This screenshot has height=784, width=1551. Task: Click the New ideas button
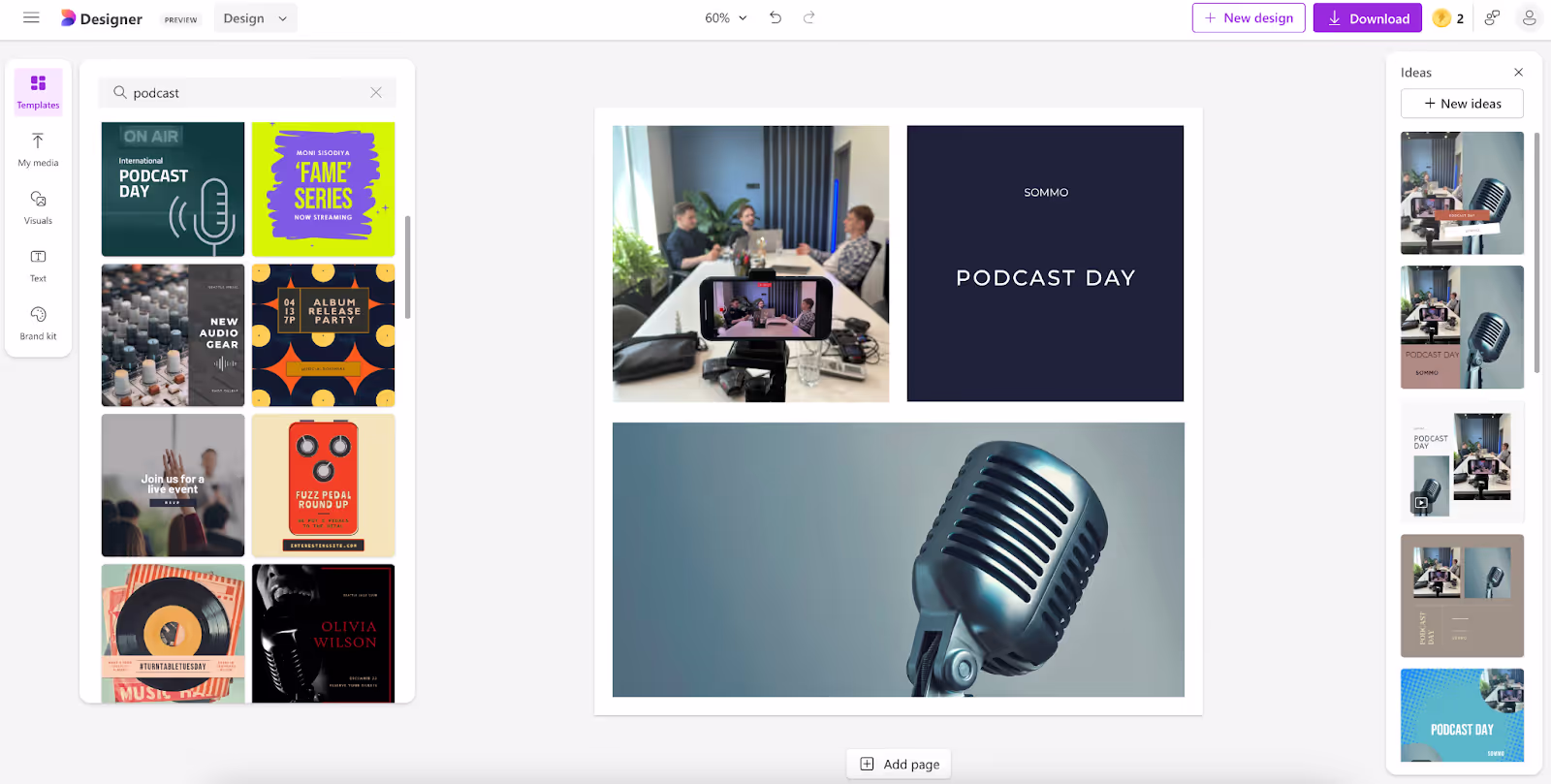tap(1462, 104)
